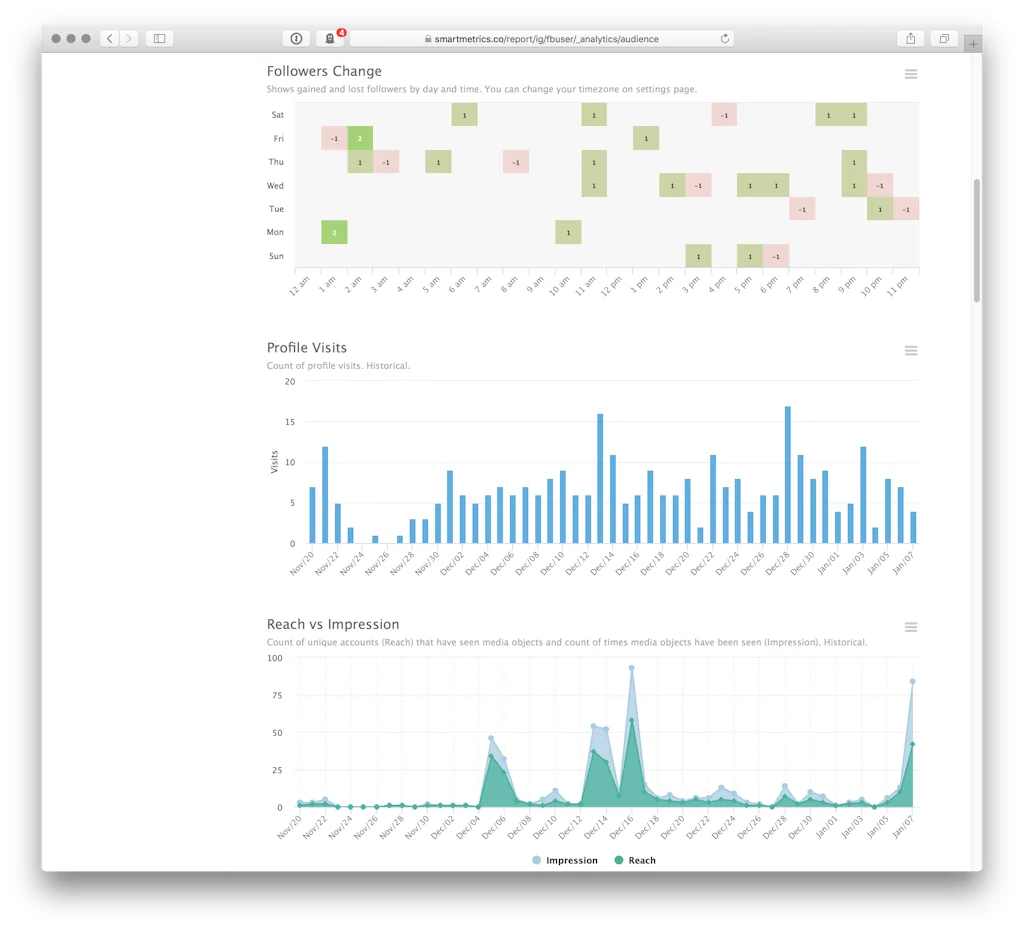Click the lock icon with red notification badge
This screenshot has height=931, width=1024.
pos(330,38)
